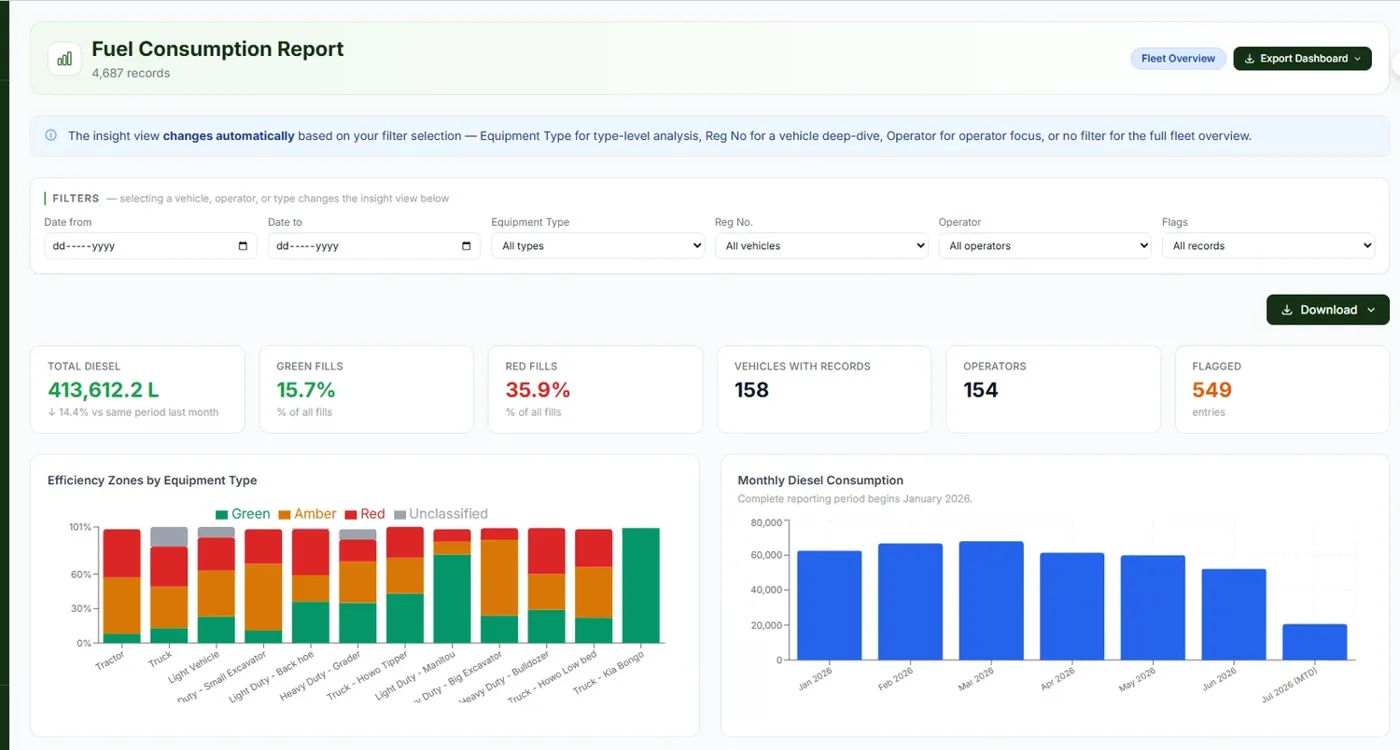Open the Equipment Type dropdown
The height and width of the screenshot is (750, 1400).
(598, 246)
